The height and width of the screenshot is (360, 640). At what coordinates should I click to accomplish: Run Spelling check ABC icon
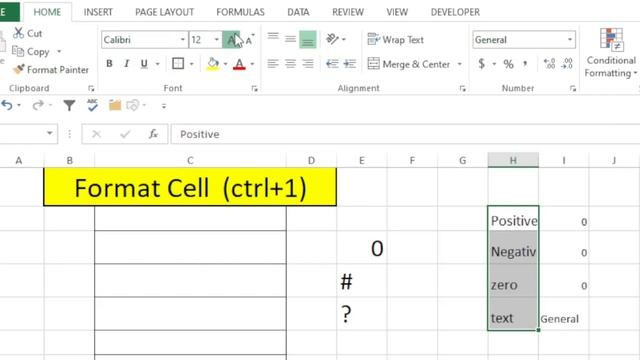93,105
